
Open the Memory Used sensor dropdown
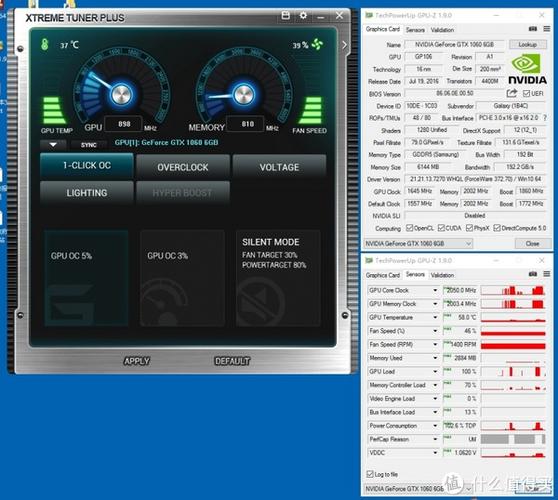(x=435, y=358)
